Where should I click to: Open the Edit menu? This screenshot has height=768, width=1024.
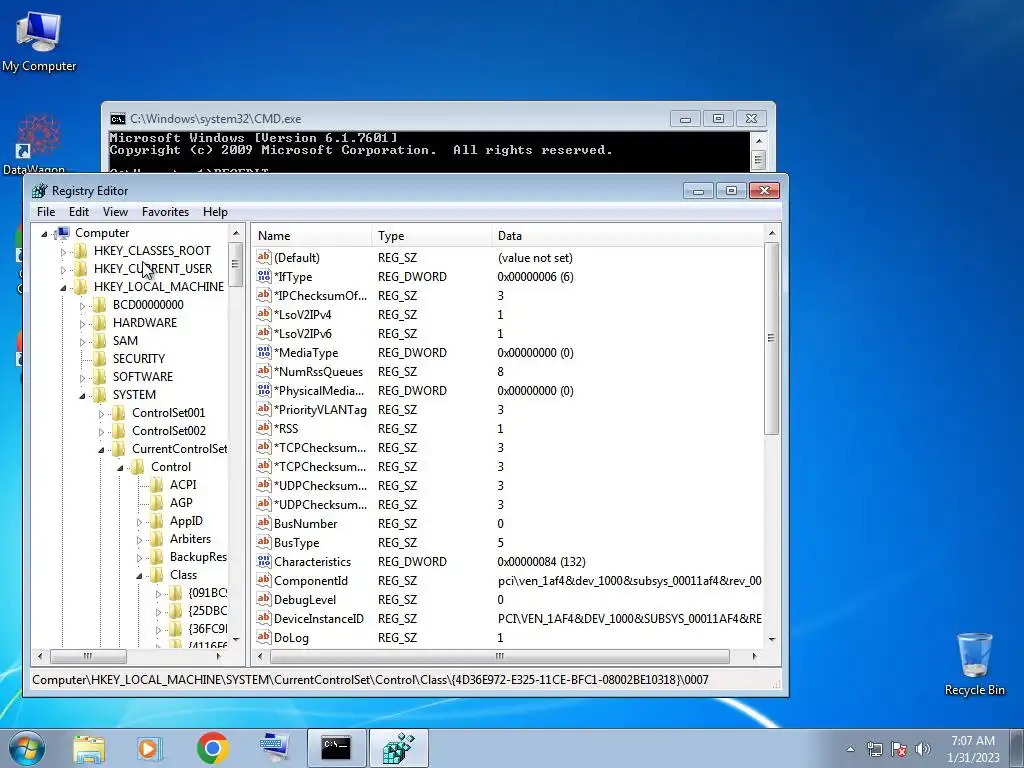(x=79, y=212)
